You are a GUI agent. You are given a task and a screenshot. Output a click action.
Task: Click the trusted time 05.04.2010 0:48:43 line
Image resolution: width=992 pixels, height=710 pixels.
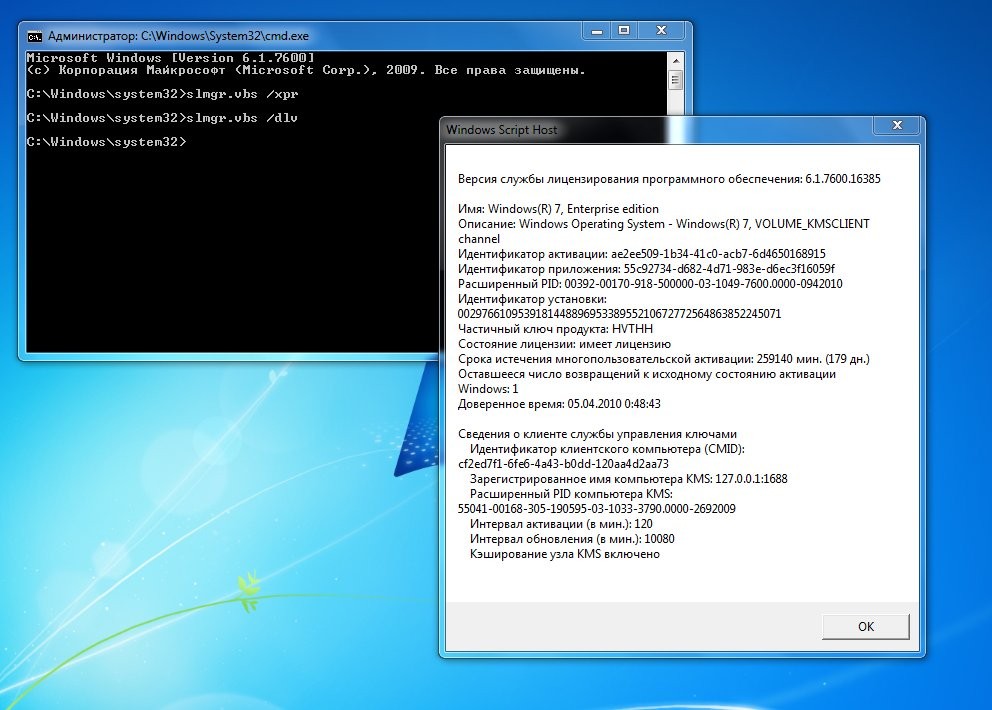[559, 404]
